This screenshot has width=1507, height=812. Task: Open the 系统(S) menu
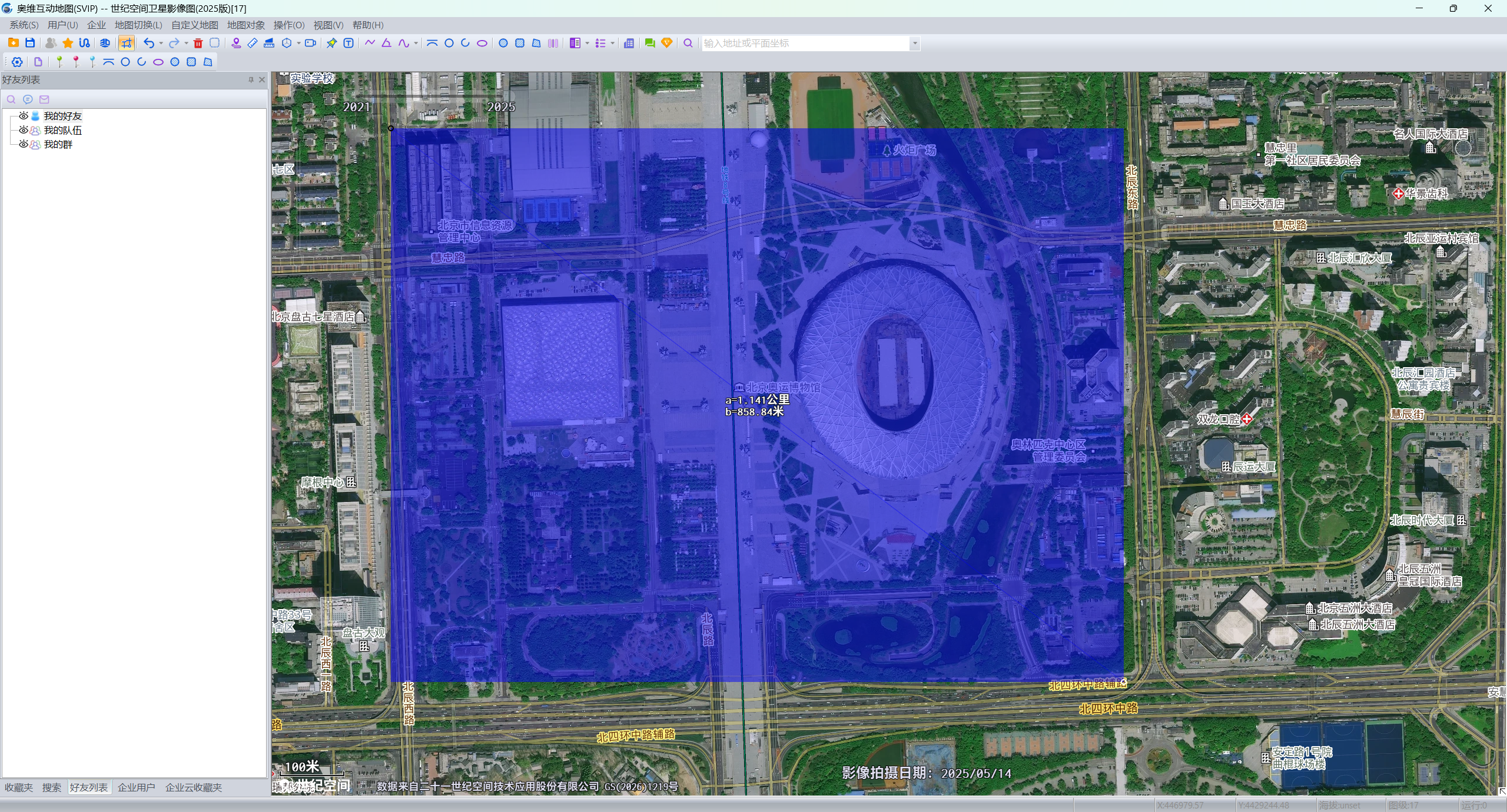coord(24,25)
